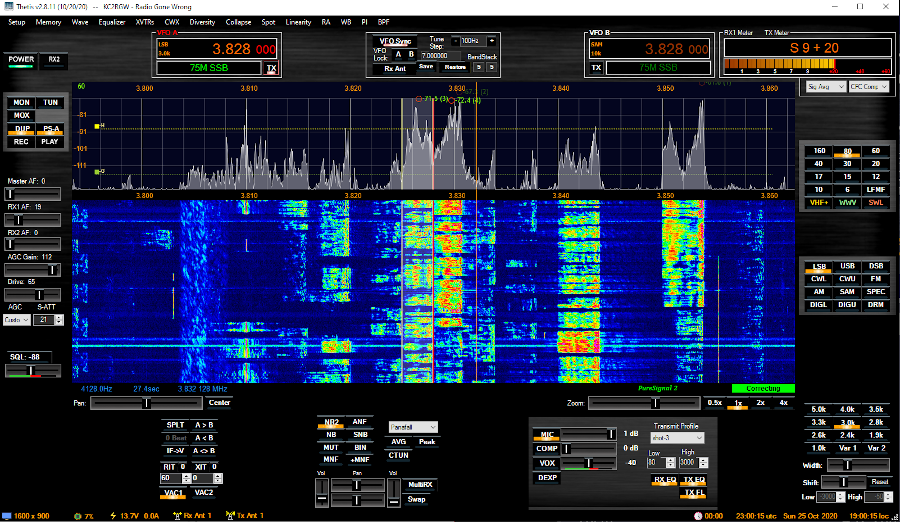The width and height of the screenshot is (900, 522).
Task: Toggle VAC1 virtual audio cable
Action: [x=173, y=493]
